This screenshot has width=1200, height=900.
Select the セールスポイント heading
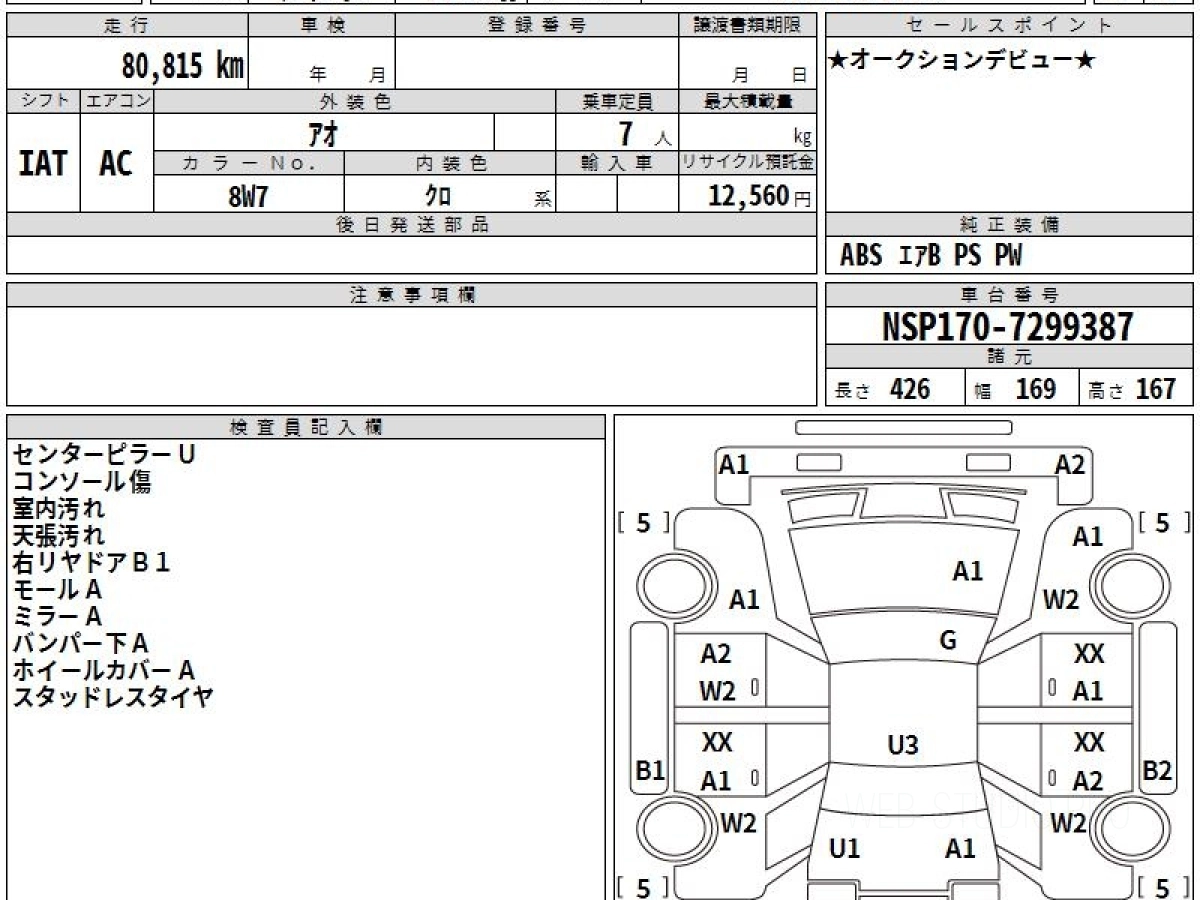pos(1010,26)
